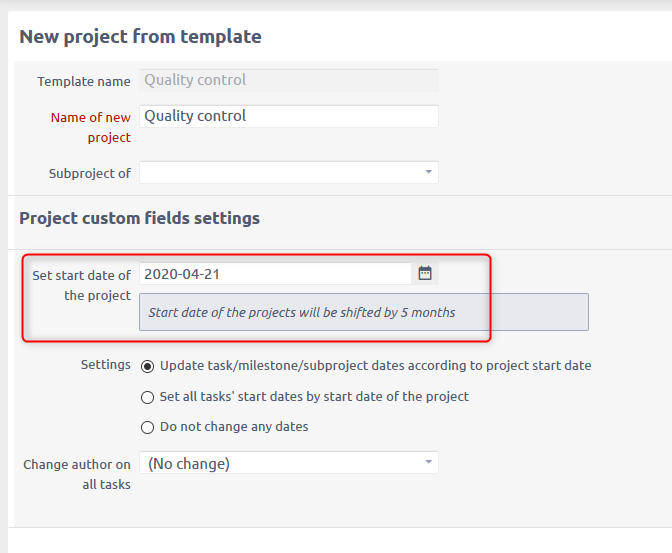The width and height of the screenshot is (672, 553).
Task: Select 'Update task/milestone/subproject dates' radio button
Action: (x=148, y=366)
